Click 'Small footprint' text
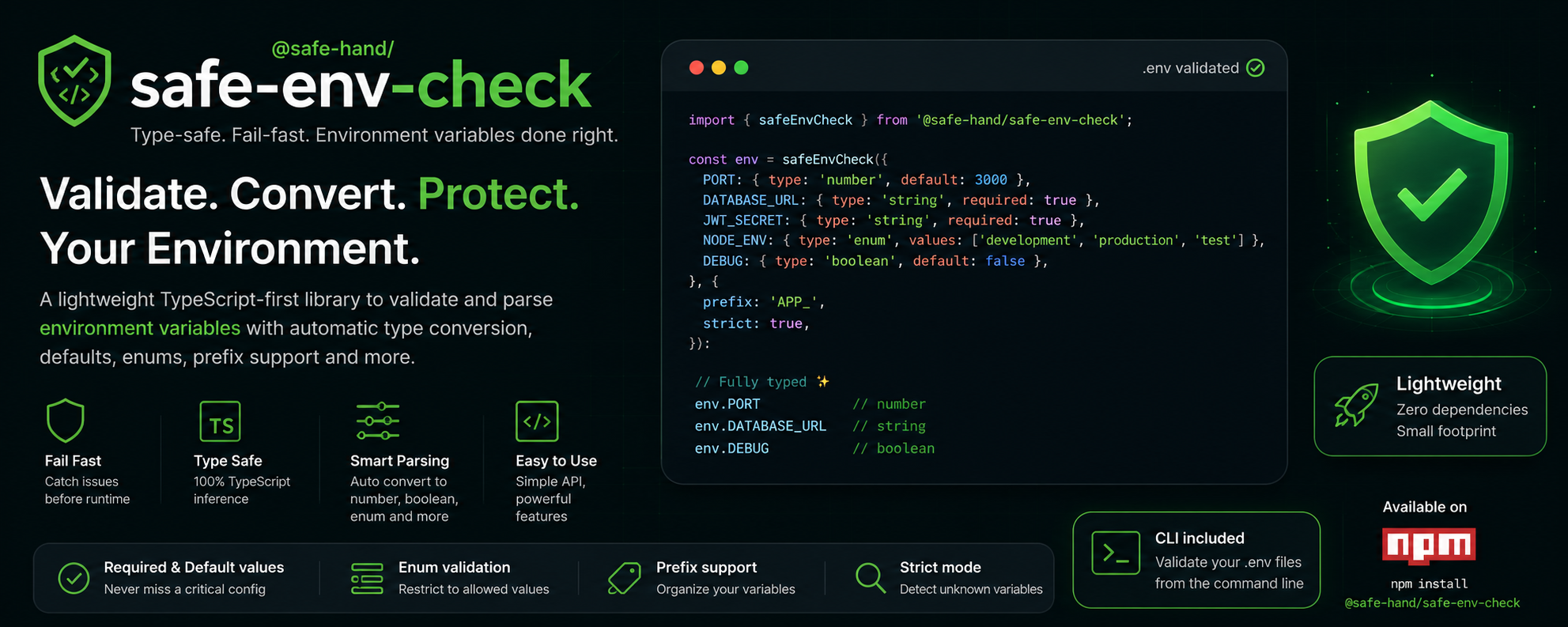The height and width of the screenshot is (627, 1568). [1446, 431]
